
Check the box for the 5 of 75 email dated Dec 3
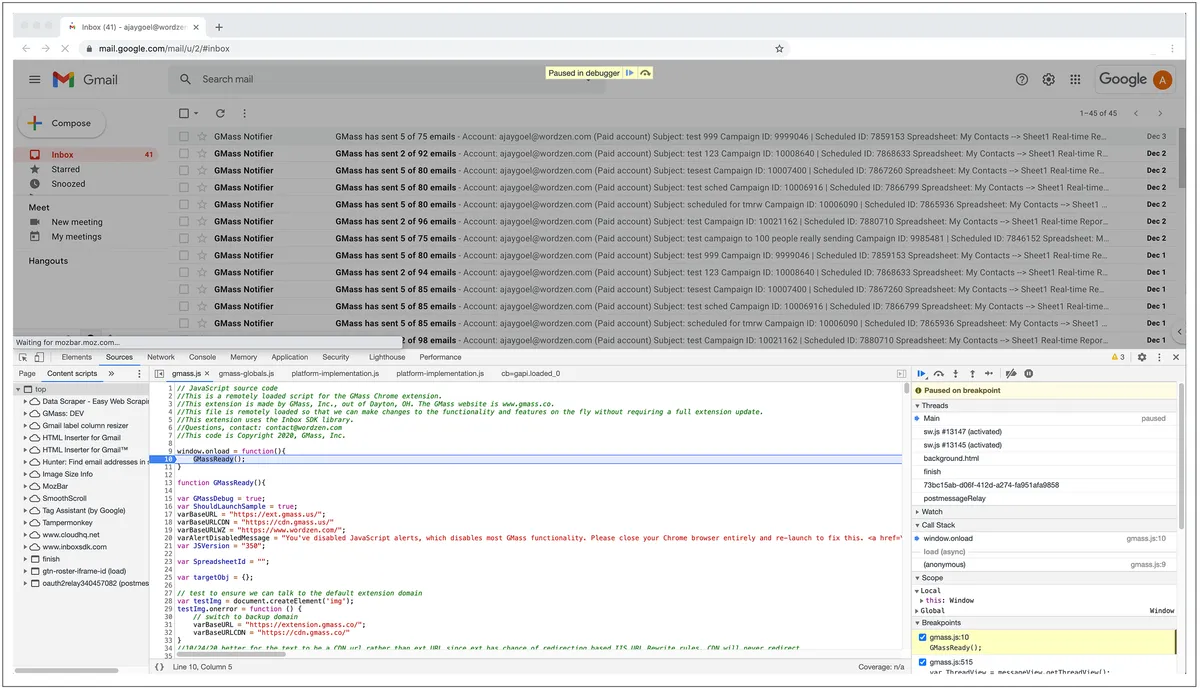pyautogui.click(x=183, y=137)
